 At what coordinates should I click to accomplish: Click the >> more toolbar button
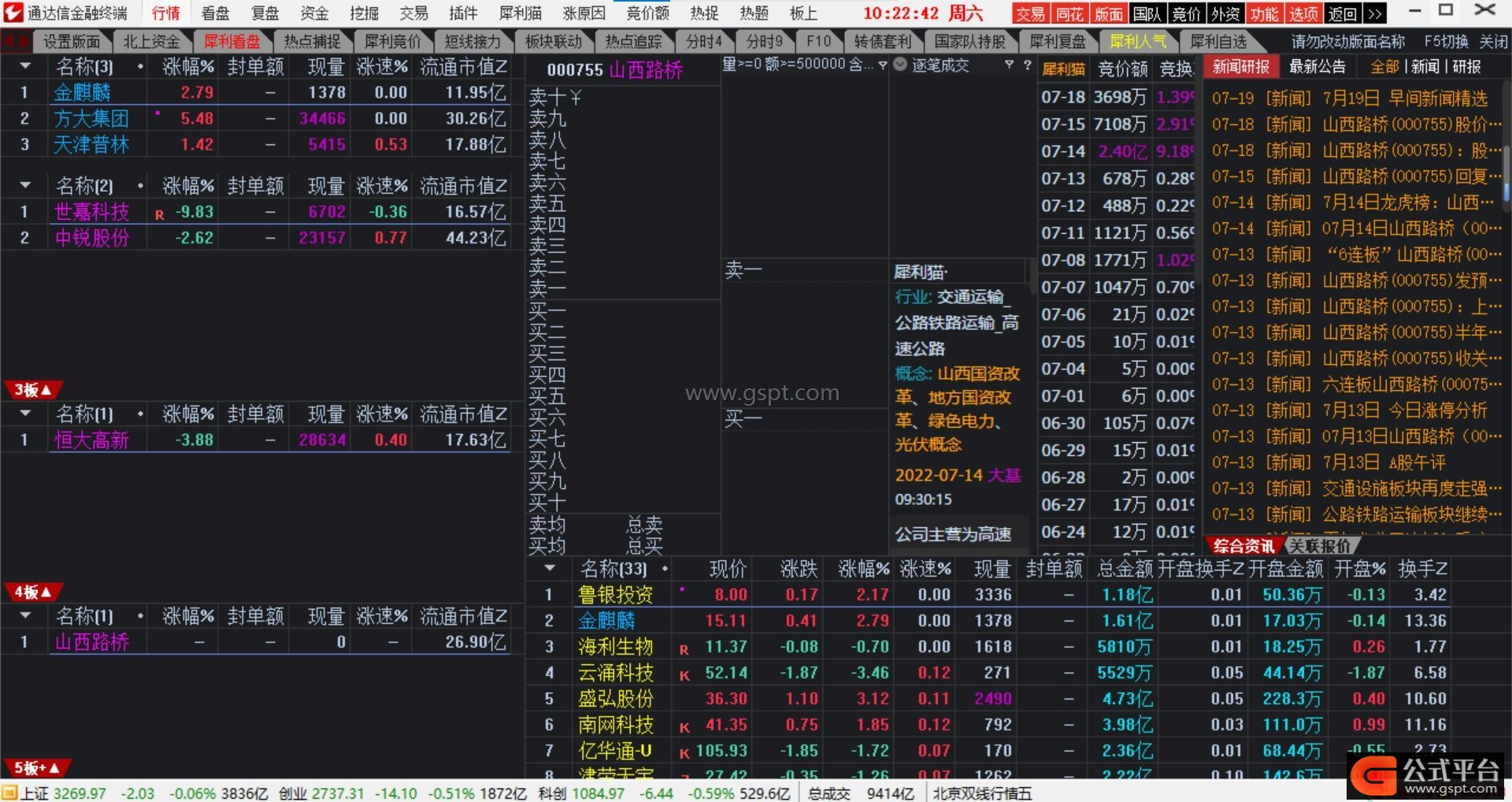click(1374, 13)
